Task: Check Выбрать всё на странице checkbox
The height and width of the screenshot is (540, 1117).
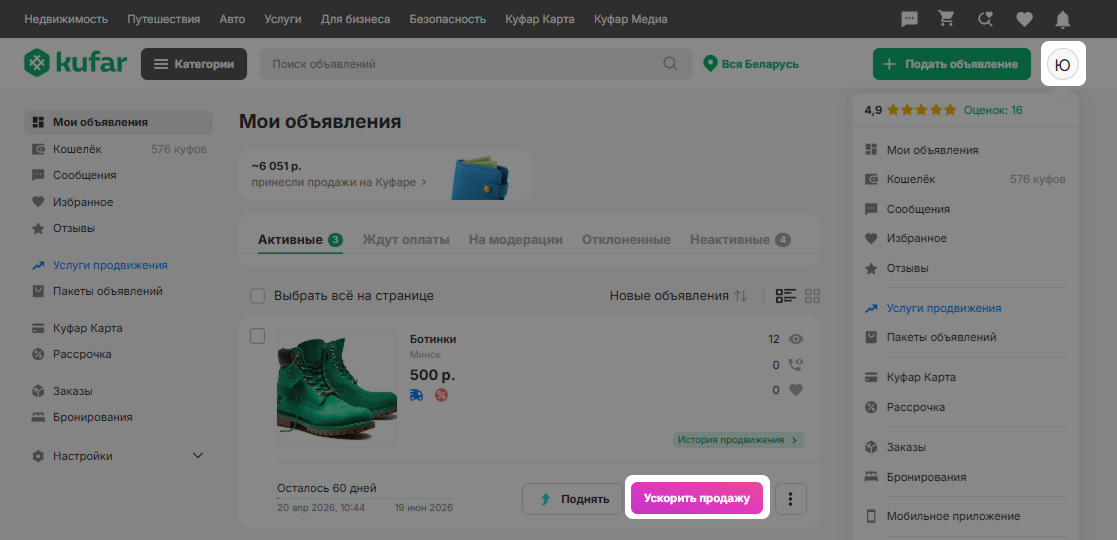Action: (x=257, y=296)
